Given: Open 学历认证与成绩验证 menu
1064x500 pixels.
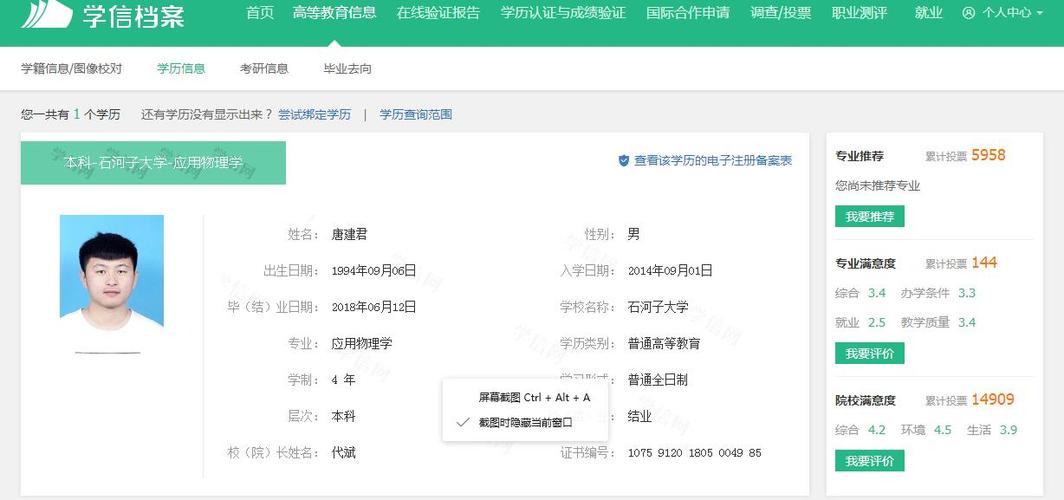Looking at the screenshot, I should pyautogui.click(x=563, y=13).
